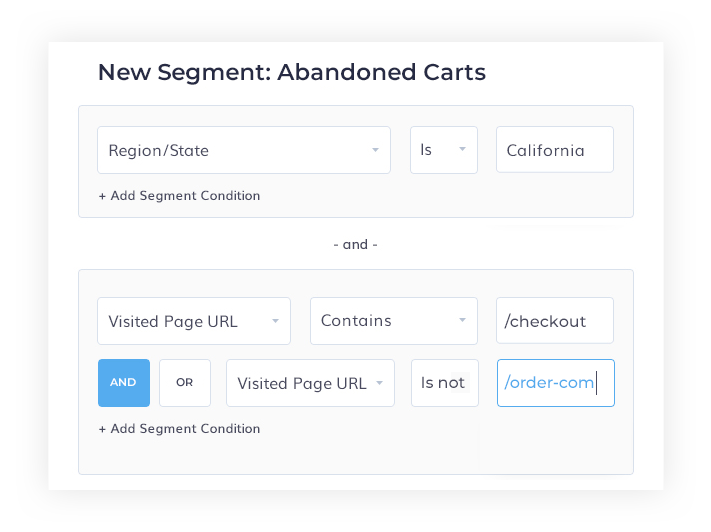Click the bottom Add Segment Condition link
This screenshot has height=532, width=711.
tap(179, 429)
